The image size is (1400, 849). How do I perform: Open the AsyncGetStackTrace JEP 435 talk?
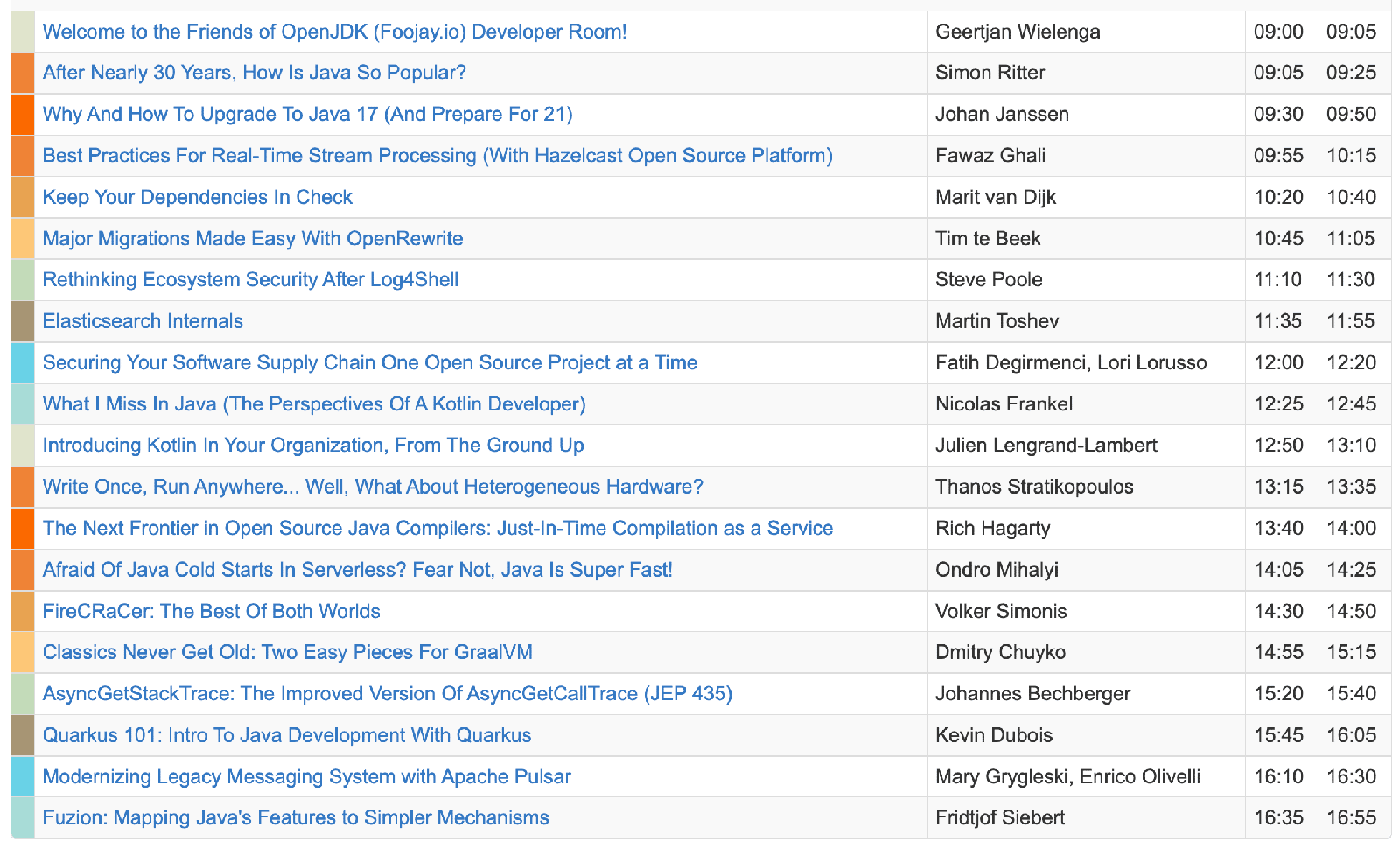[x=387, y=694]
